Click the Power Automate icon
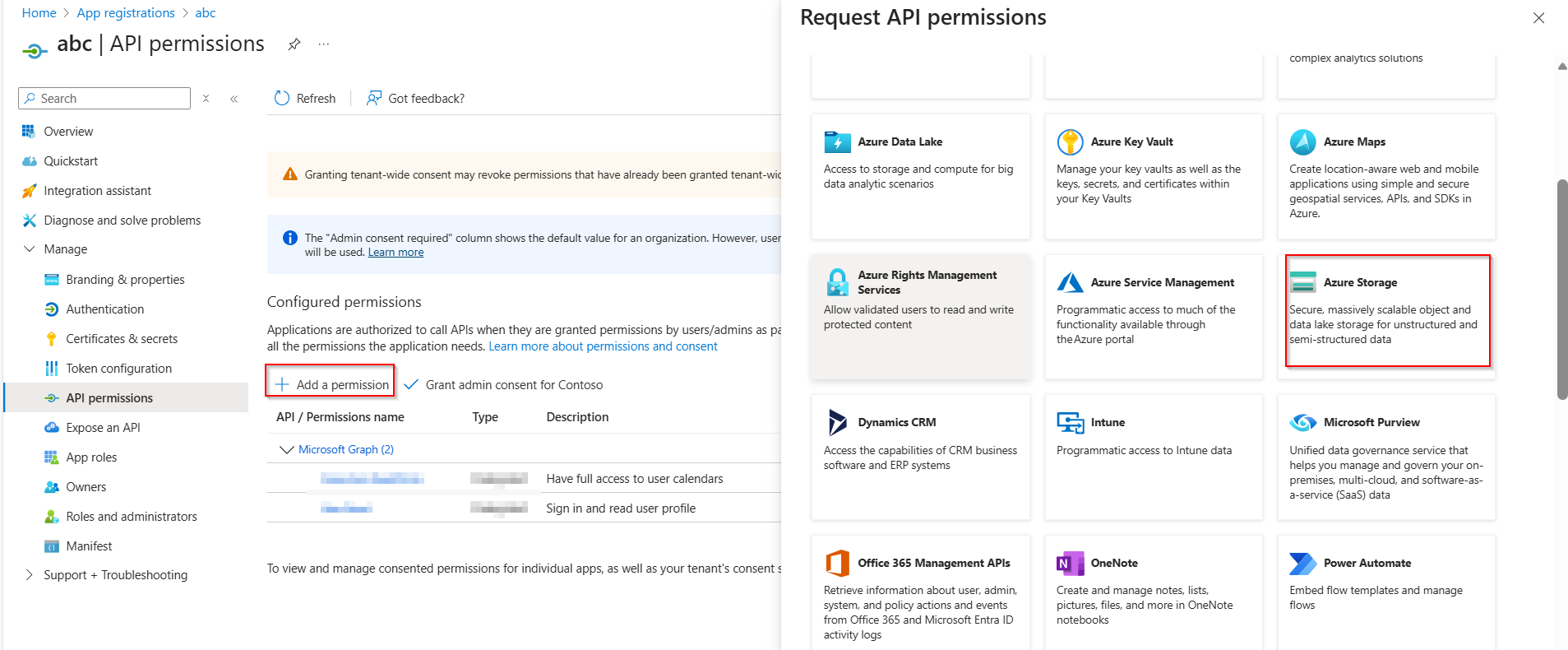This screenshot has width=1568, height=650. (x=1302, y=563)
